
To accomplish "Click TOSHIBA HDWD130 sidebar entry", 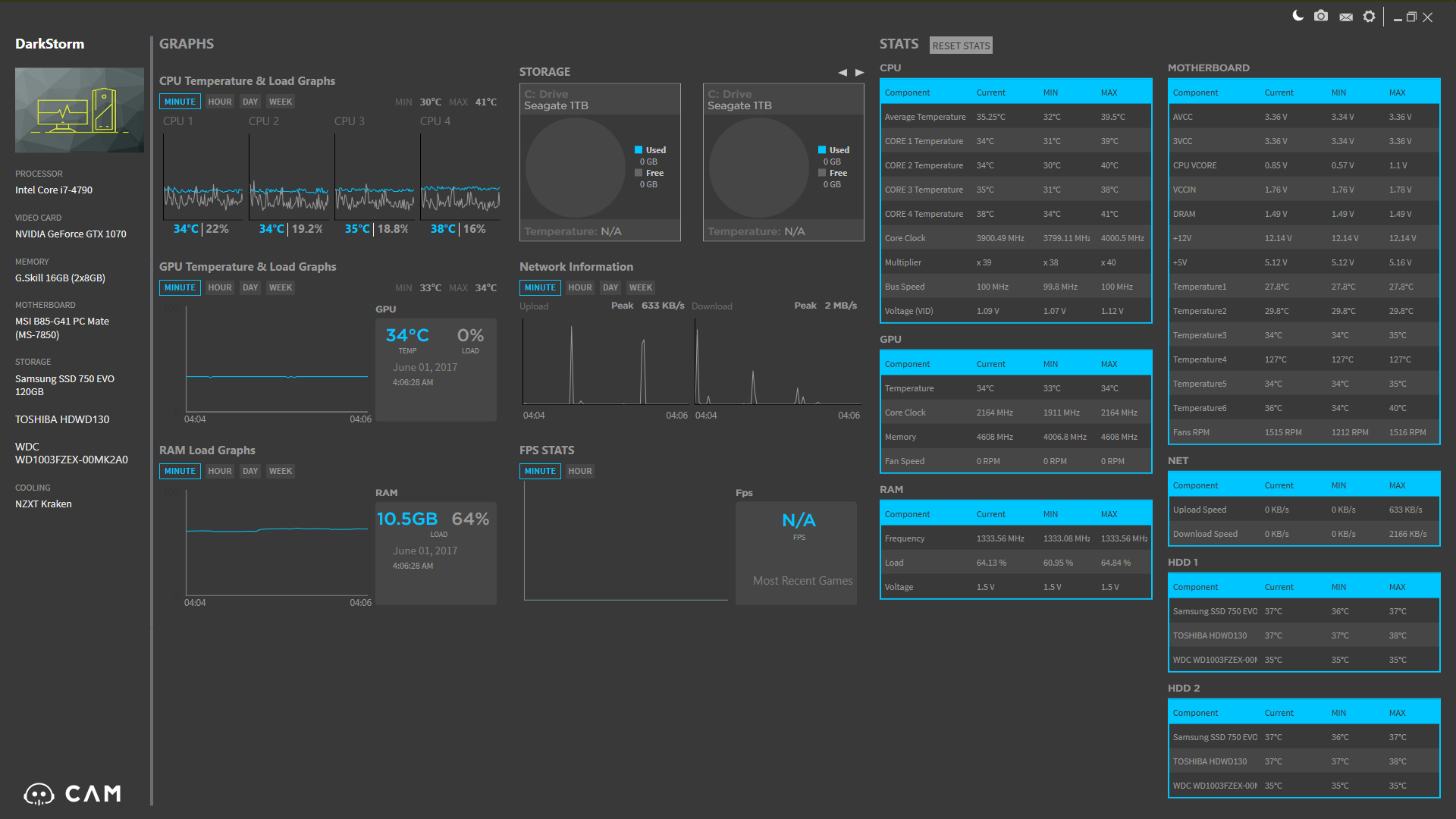I will [x=62, y=419].
